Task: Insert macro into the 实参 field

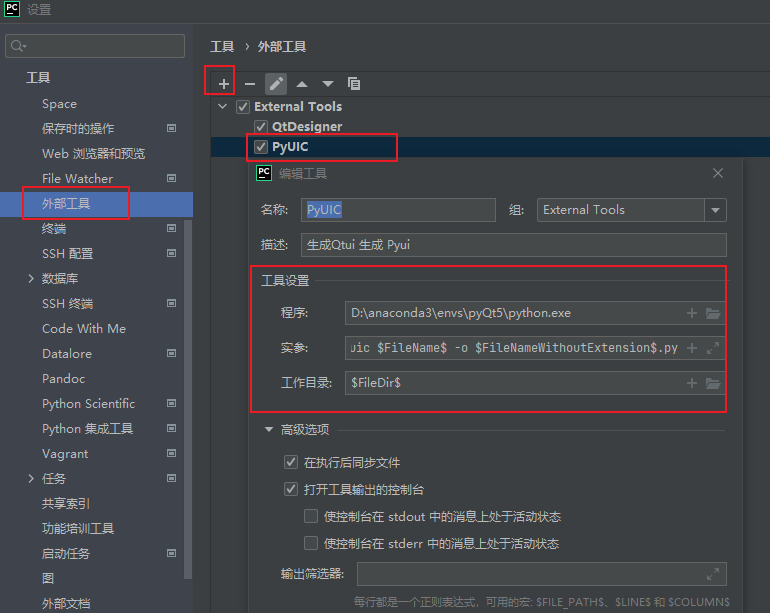Action: [691, 348]
